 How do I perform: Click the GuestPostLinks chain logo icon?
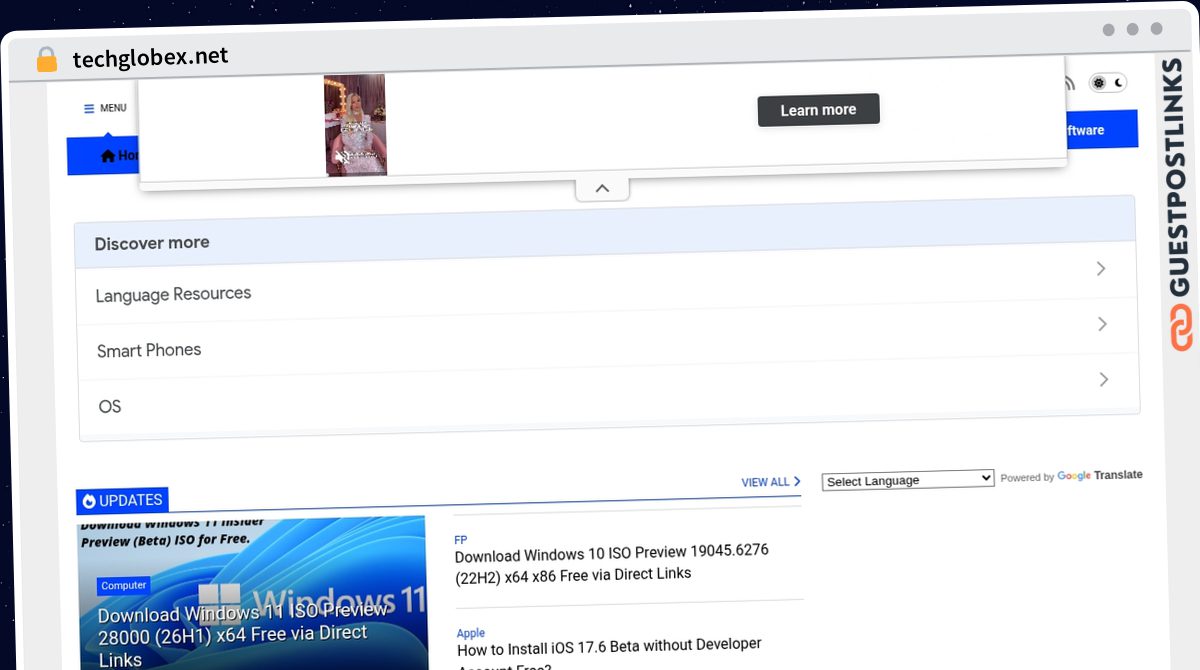point(1181,329)
